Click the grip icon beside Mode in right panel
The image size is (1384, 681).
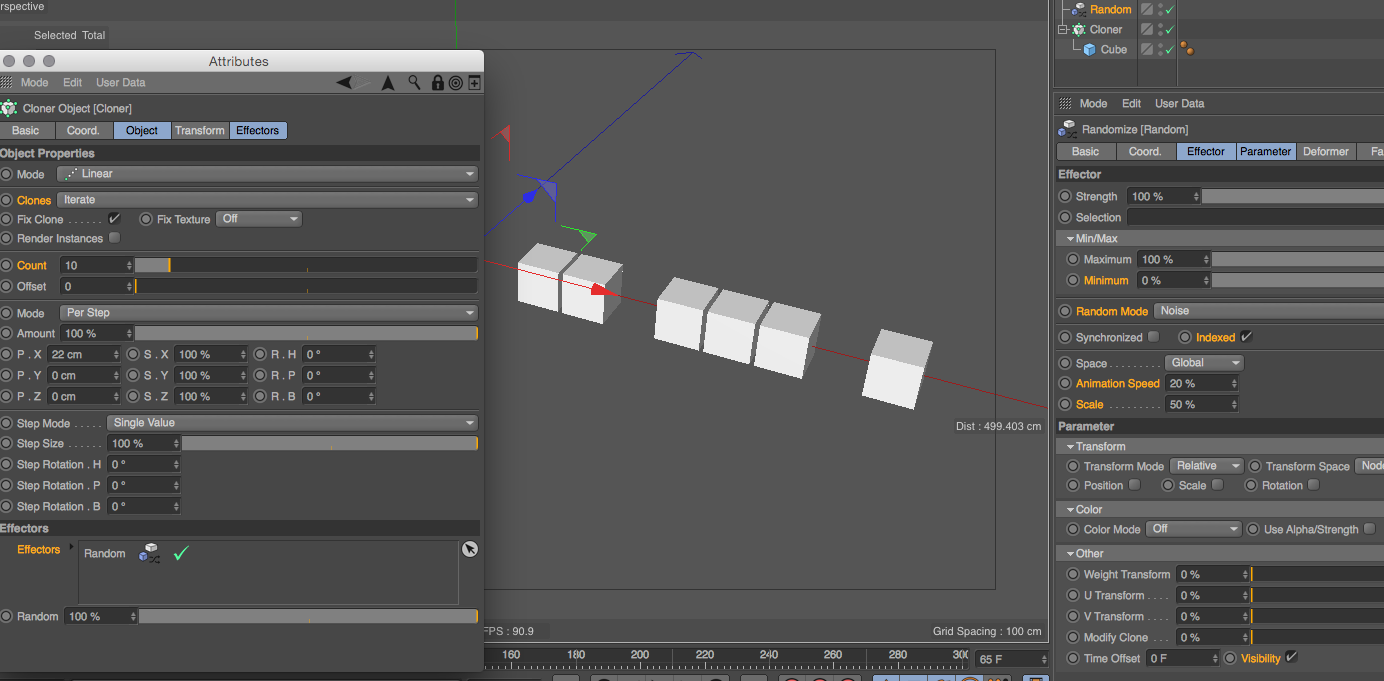[x=1065, y=103]
